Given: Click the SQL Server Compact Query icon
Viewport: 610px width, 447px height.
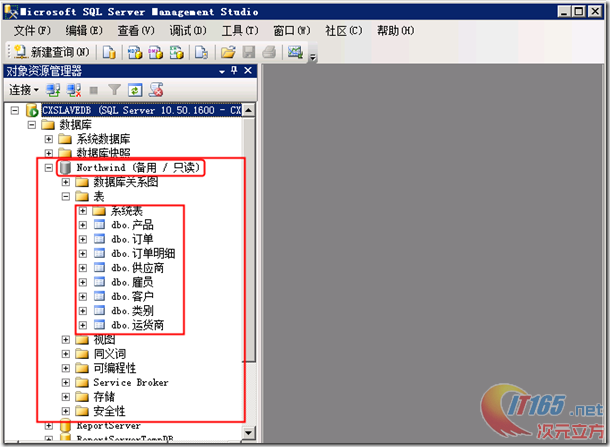Looking at the screenshot, I should pos(202,52).
